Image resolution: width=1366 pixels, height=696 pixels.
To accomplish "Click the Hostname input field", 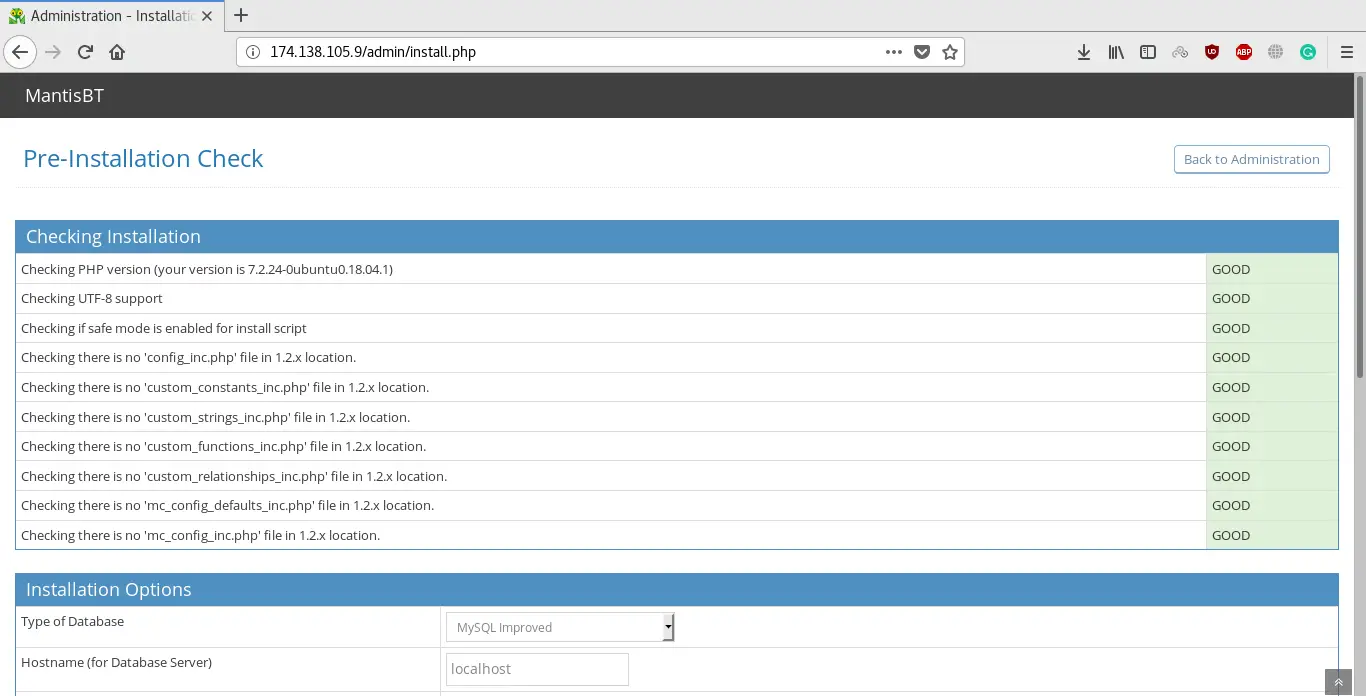I will pyautogui.click(x=537, y=669).
